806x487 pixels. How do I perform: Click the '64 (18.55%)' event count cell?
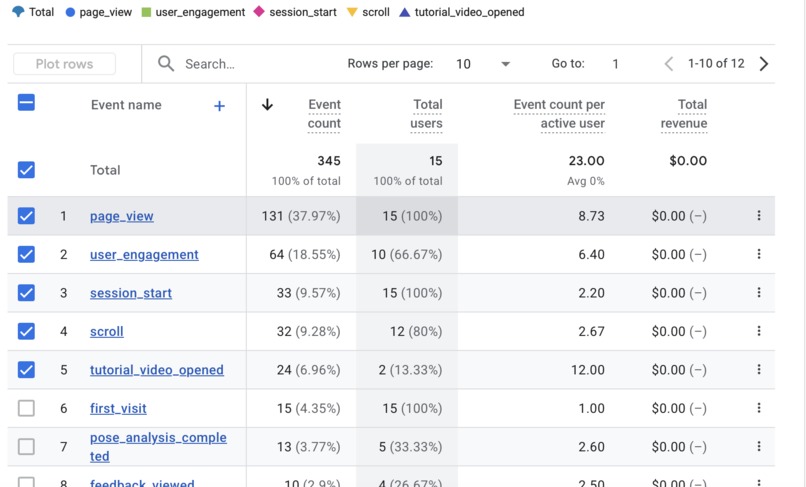pyautogui.click(x=305, y=255)
